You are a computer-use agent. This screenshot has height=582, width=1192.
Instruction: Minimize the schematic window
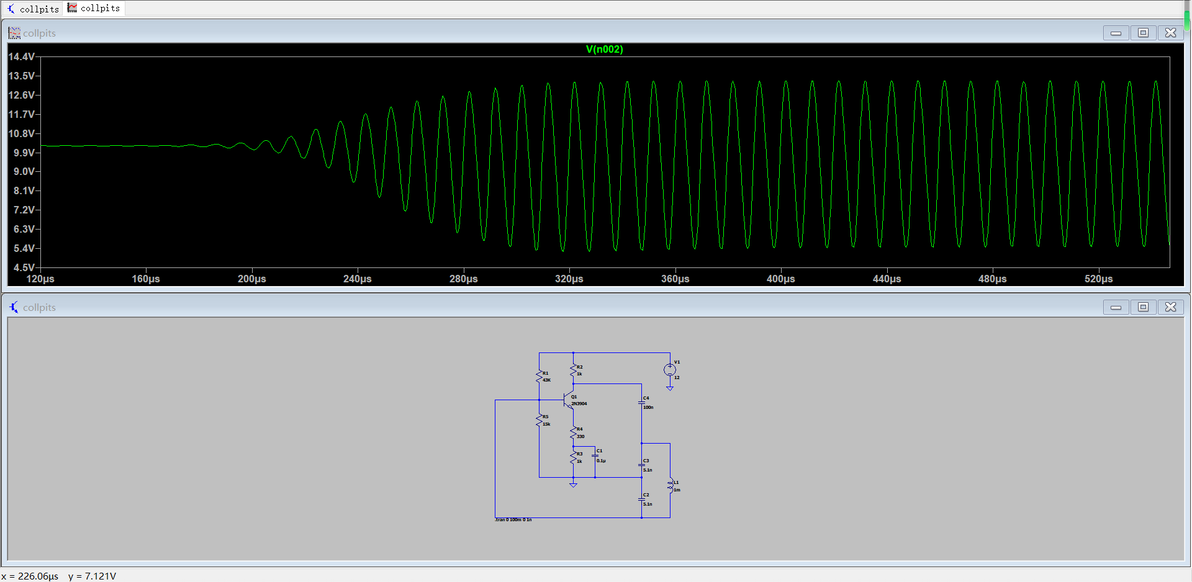pos(1116,307)
